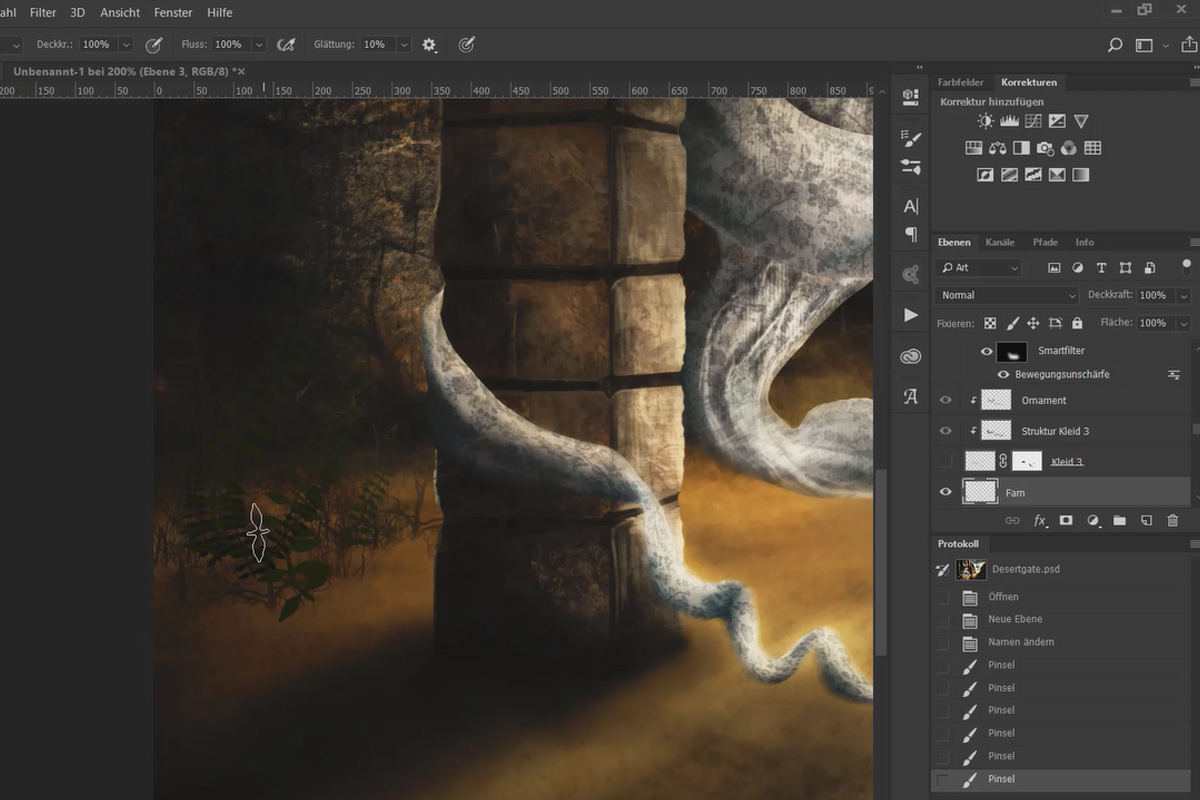Click the Deckkraft 100% value field
The image size is (1200, 800).
pyautogui.click(x=1154, y=295)
